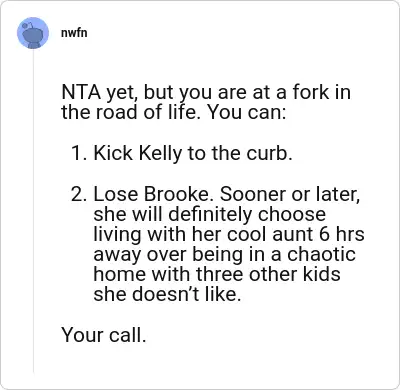Collapse the comment using the vertical thread line
This screenshot has height=390, width=400.
33,212
